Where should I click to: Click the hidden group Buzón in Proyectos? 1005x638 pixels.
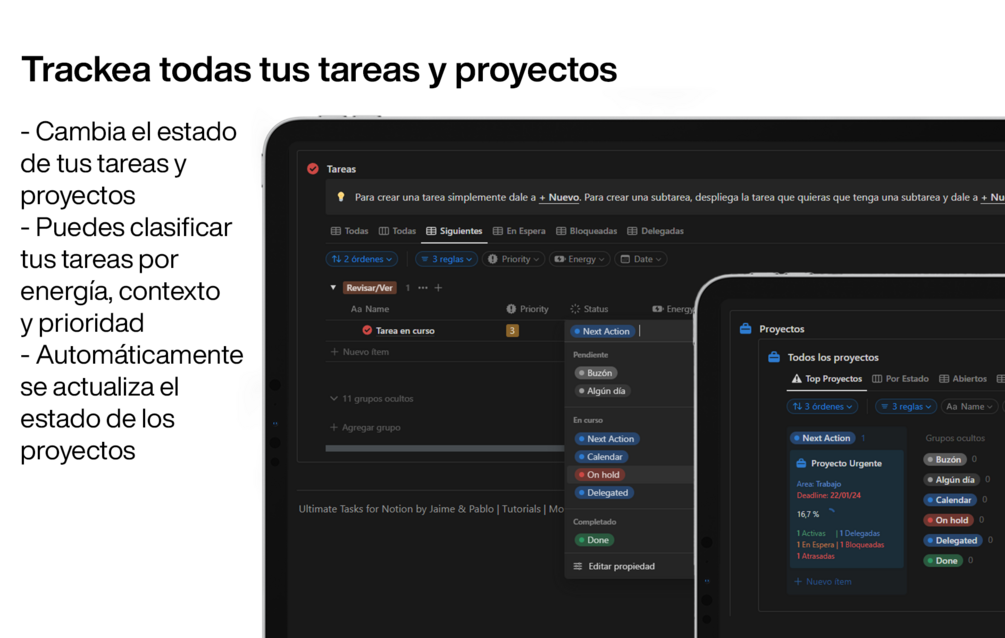[944, 459]
